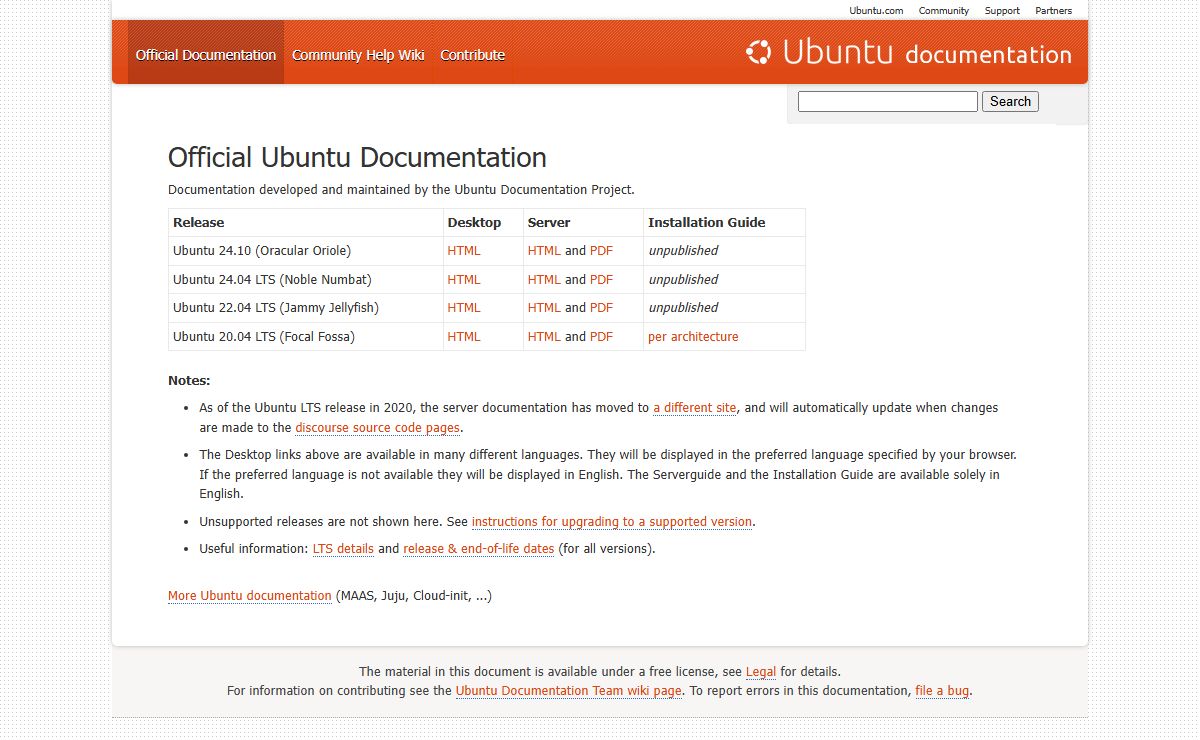The width and height of the screenshot is (1200, 740).
Task: Open More Ubuntu documentation link
Action: tap(250, 596)
